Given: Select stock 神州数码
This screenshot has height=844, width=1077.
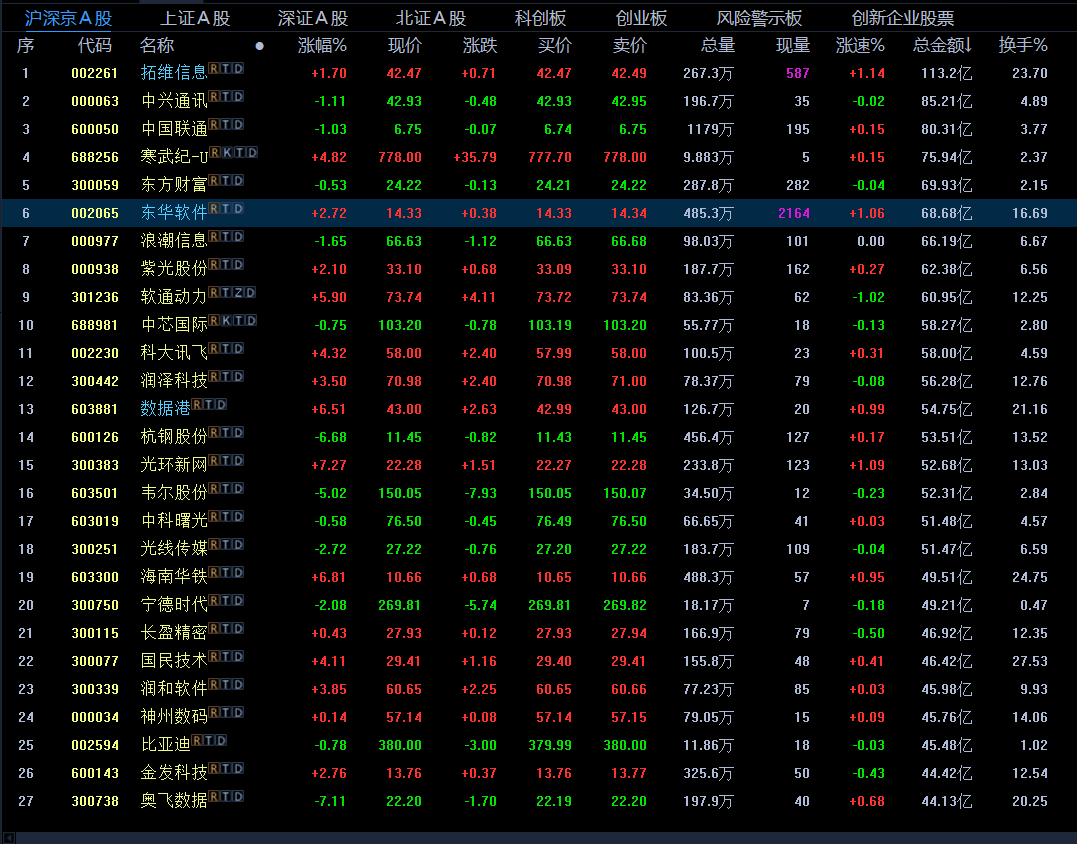Looking at the screenshot, I should 174,717.
